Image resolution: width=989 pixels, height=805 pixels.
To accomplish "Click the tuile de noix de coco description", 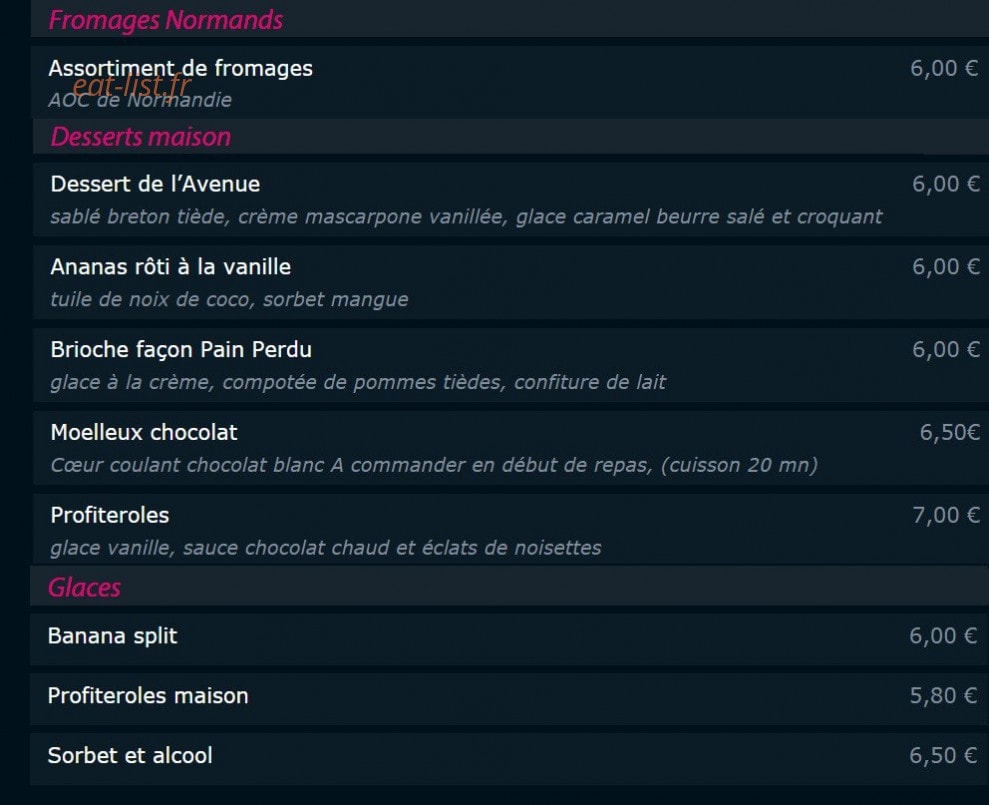I will [230, 299].
